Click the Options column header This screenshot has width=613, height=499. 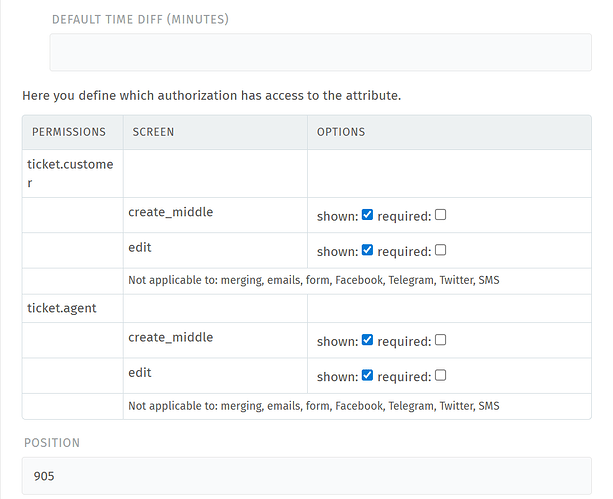click(341, 132)
